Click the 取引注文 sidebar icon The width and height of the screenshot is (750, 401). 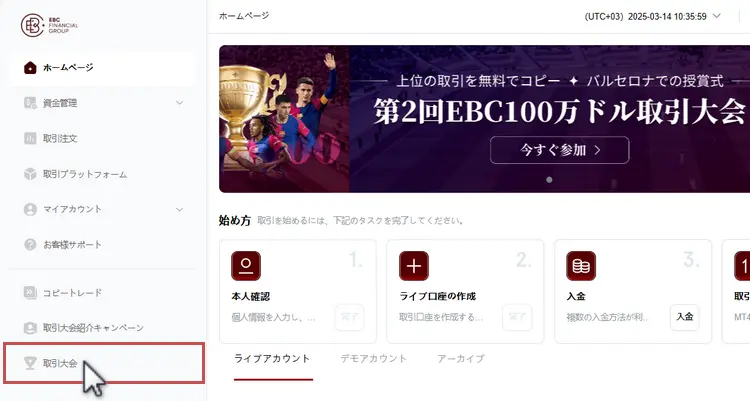point(30,138)
